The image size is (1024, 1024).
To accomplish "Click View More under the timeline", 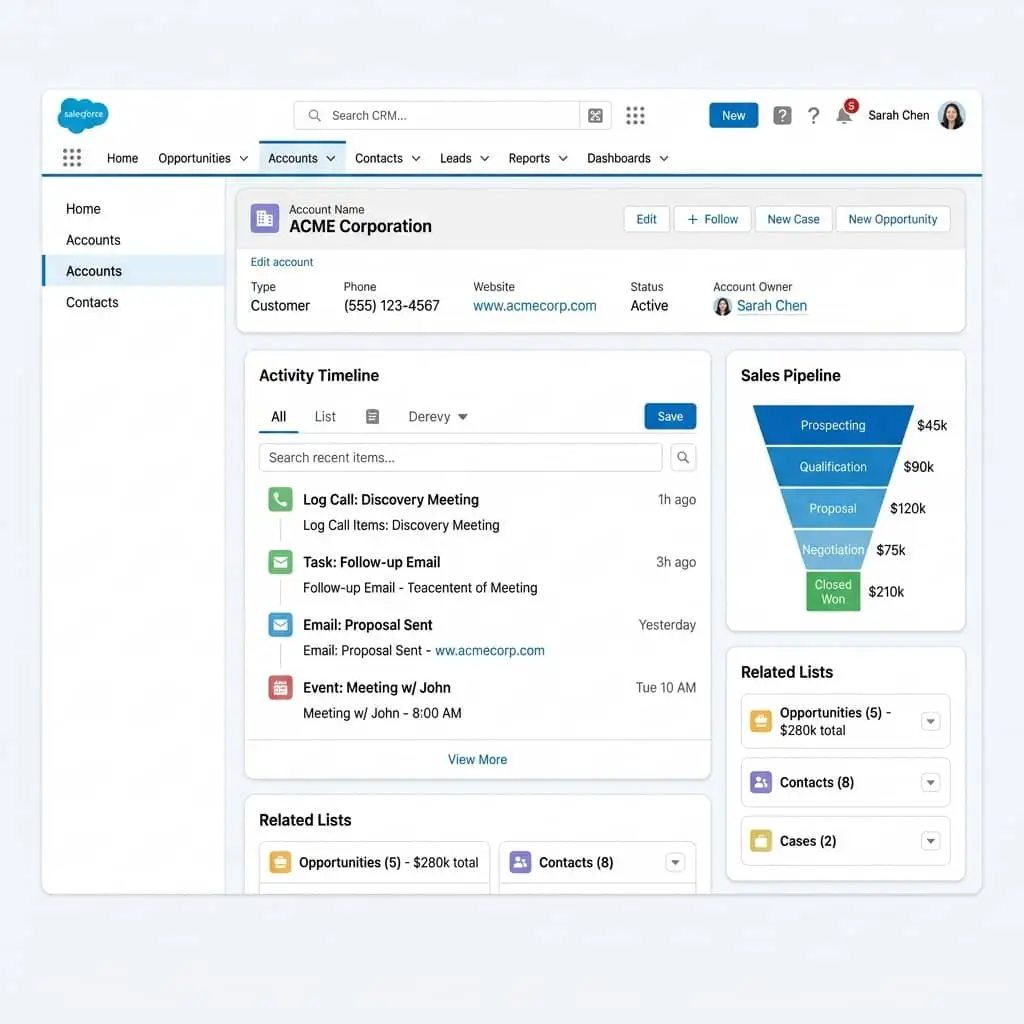I will pyautogui.click(x=477, y=760).
